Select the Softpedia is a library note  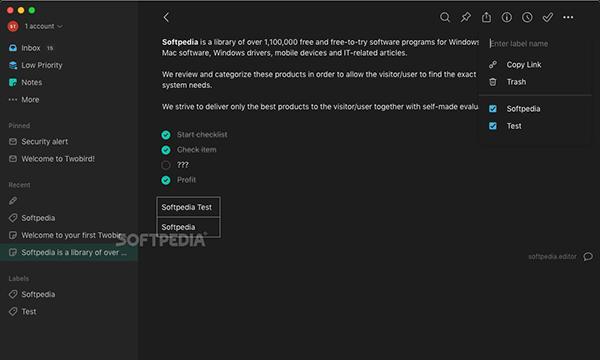coord(68,252)
